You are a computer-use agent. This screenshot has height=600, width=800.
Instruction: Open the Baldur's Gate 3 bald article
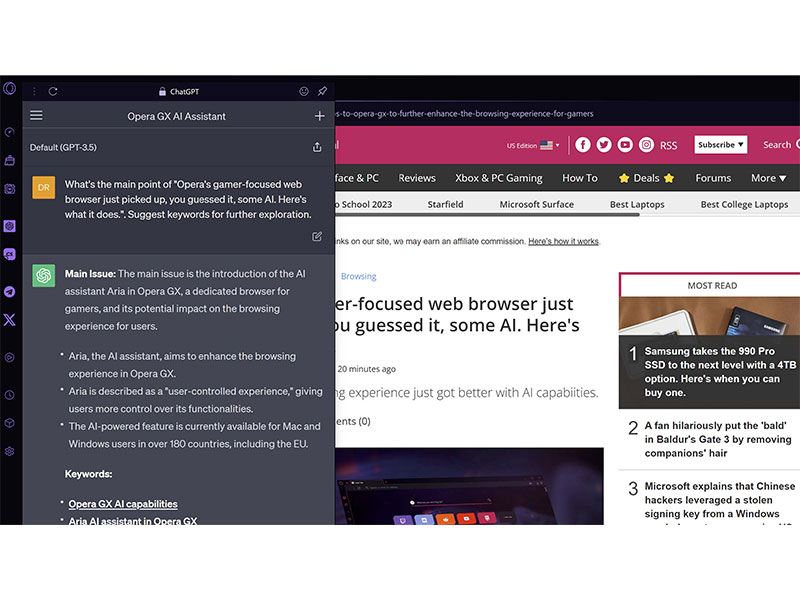717,439
